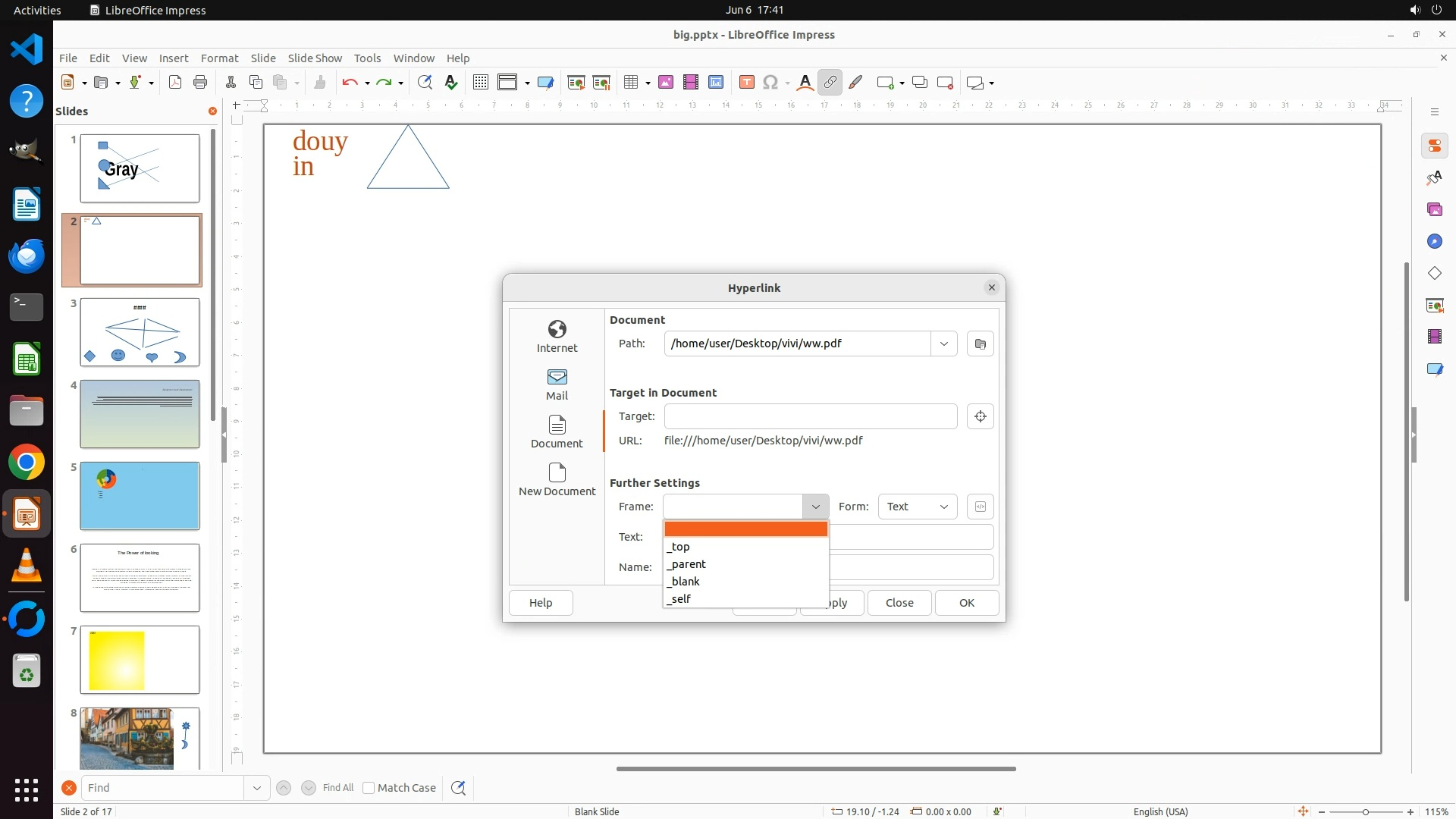Enable the Match Case checkbox
The width and height of the screenshot is (1456, 819).
[x=369, y=788]
